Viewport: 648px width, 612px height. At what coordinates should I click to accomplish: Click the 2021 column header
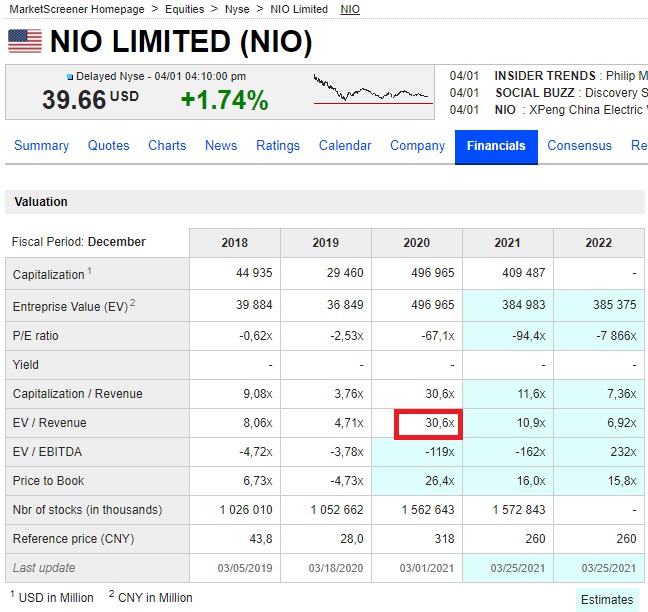pyautogui.click(x=507, y=243)
